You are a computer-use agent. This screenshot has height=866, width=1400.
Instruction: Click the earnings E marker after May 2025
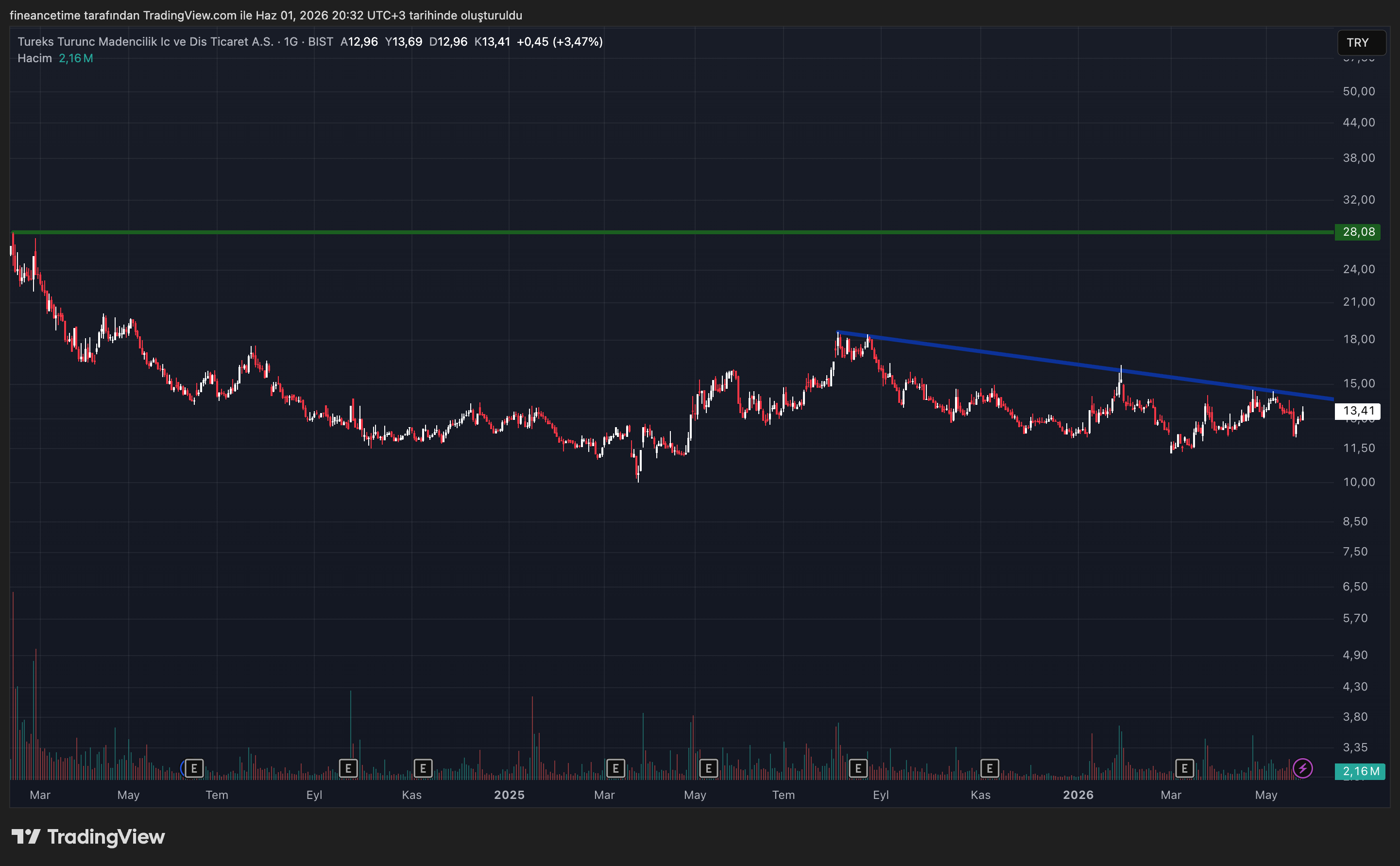point(709,768)
